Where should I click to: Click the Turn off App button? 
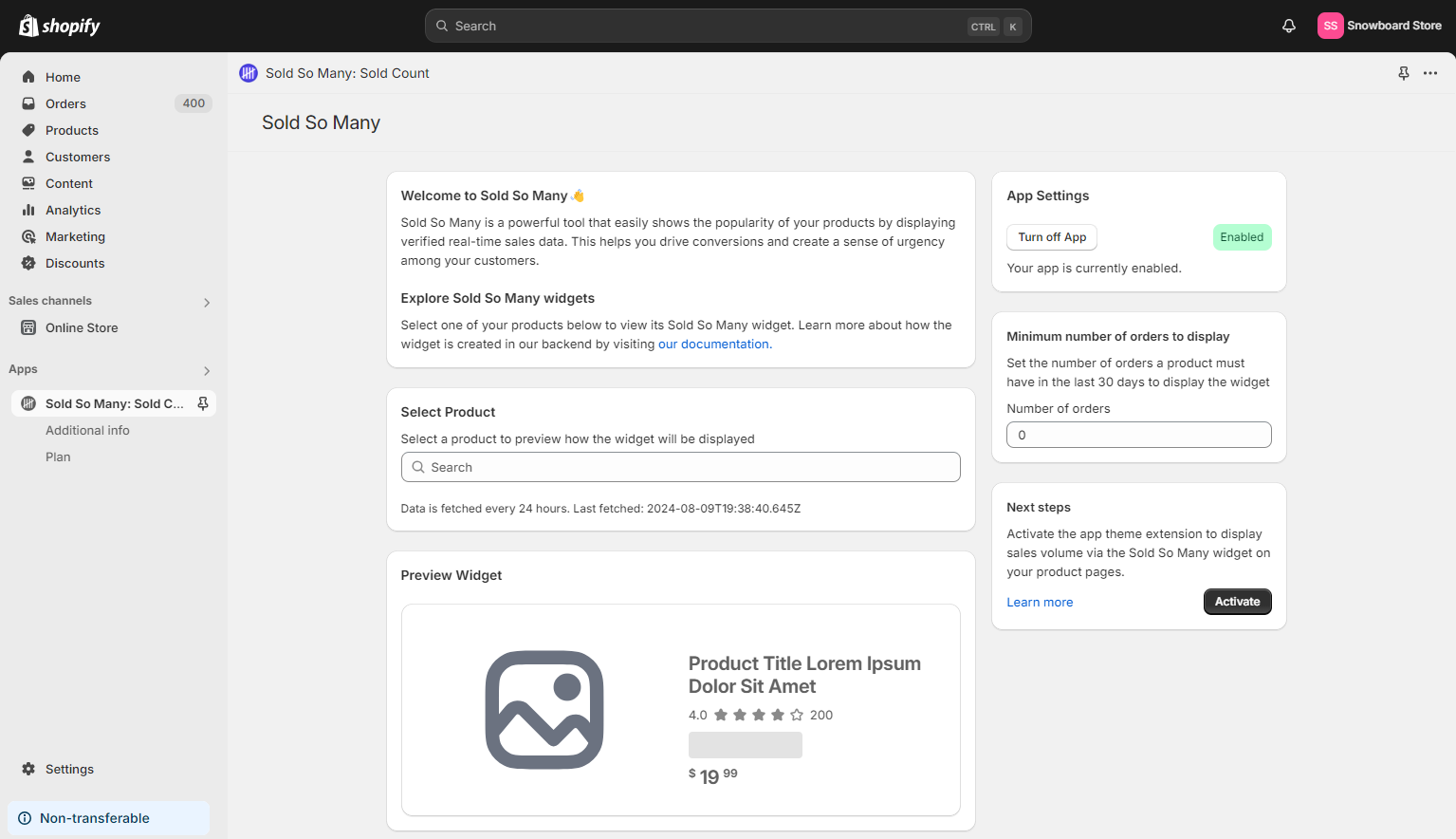1052,237
